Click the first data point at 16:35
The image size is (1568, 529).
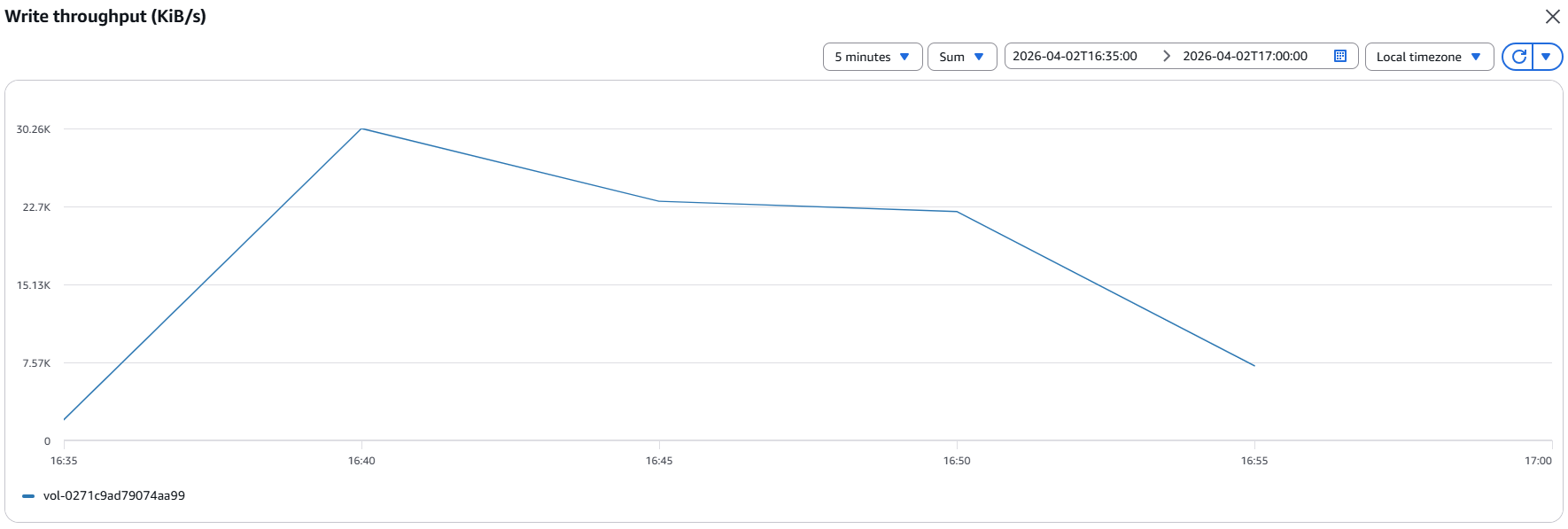65,419
